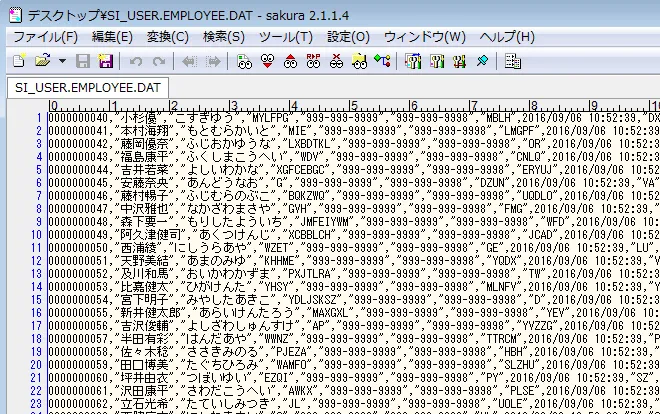
Task: Expand the recent files dropdown arrow
Action: pyautogui.click(x=62, y=61)
